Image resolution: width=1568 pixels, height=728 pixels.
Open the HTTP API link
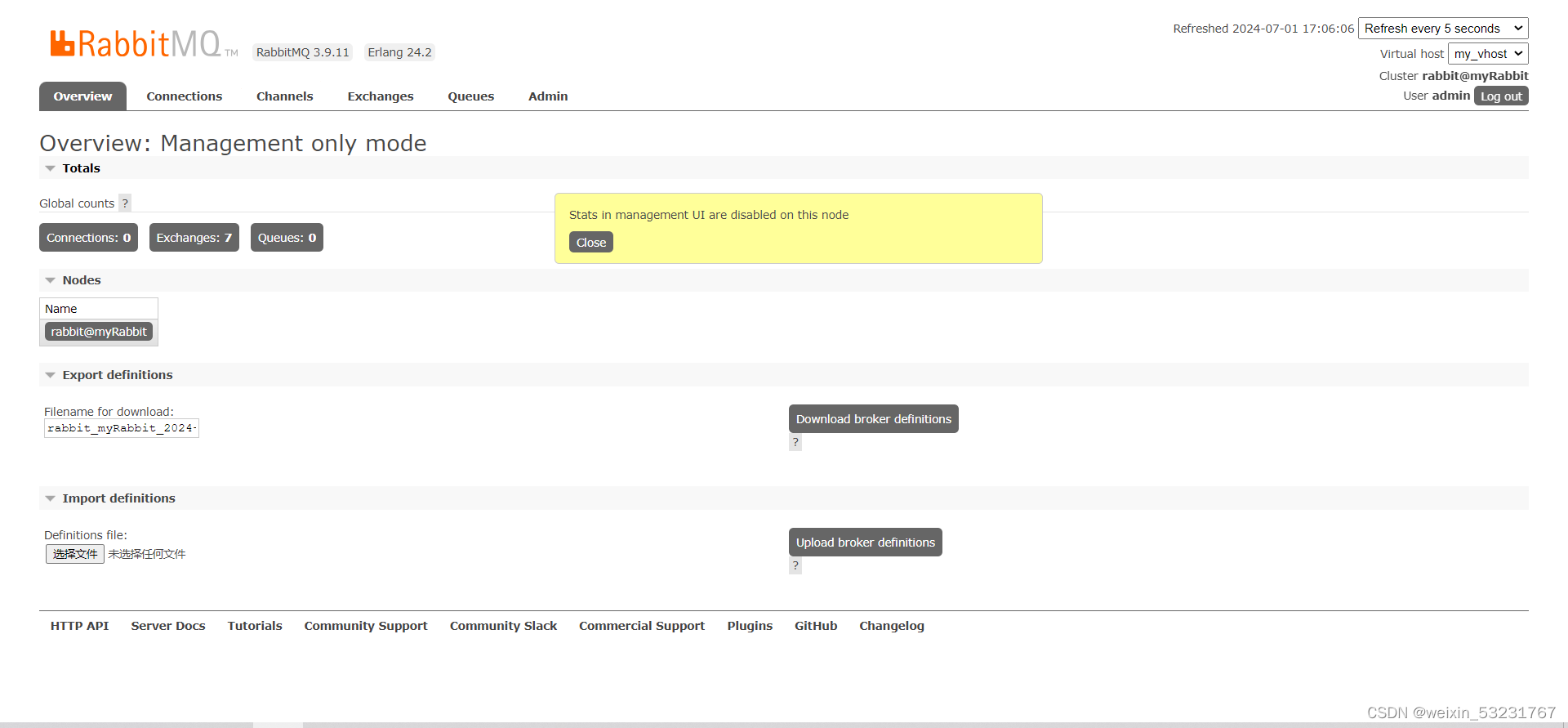(79, 626)
